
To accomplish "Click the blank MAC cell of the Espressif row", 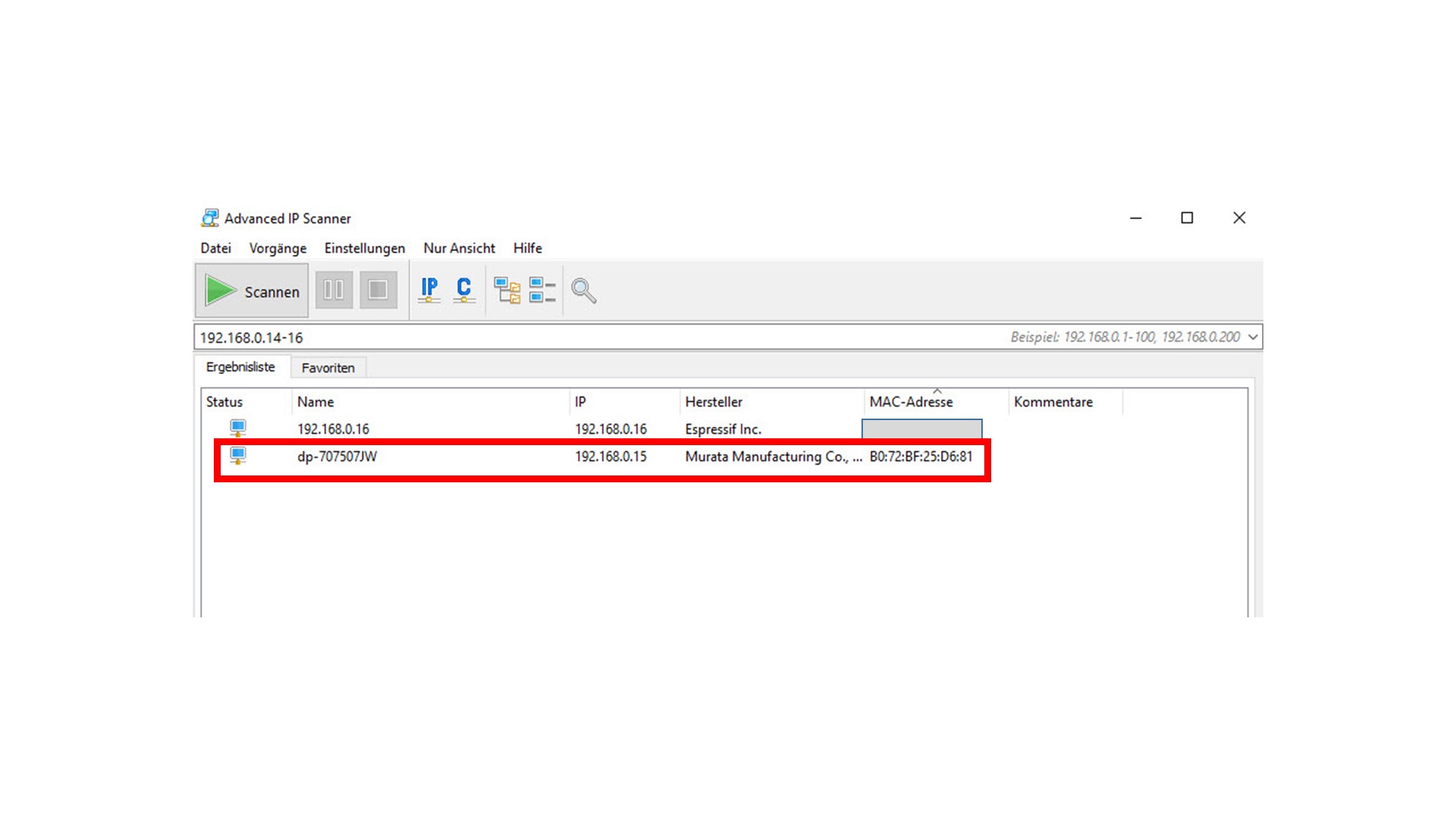I will coord(922,429).
